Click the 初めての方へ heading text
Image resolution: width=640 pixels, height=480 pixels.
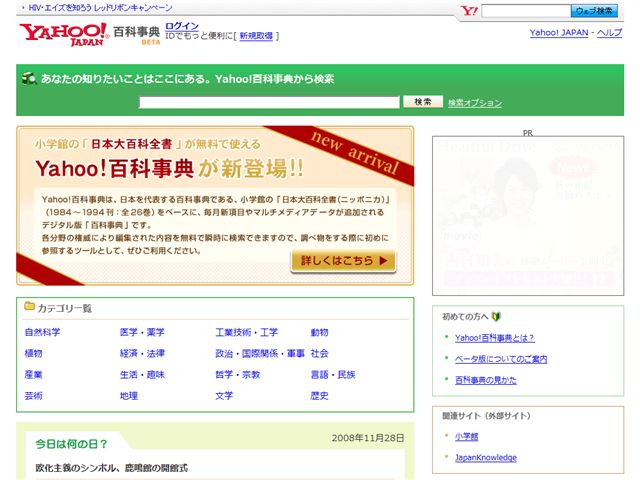point(465,317)
